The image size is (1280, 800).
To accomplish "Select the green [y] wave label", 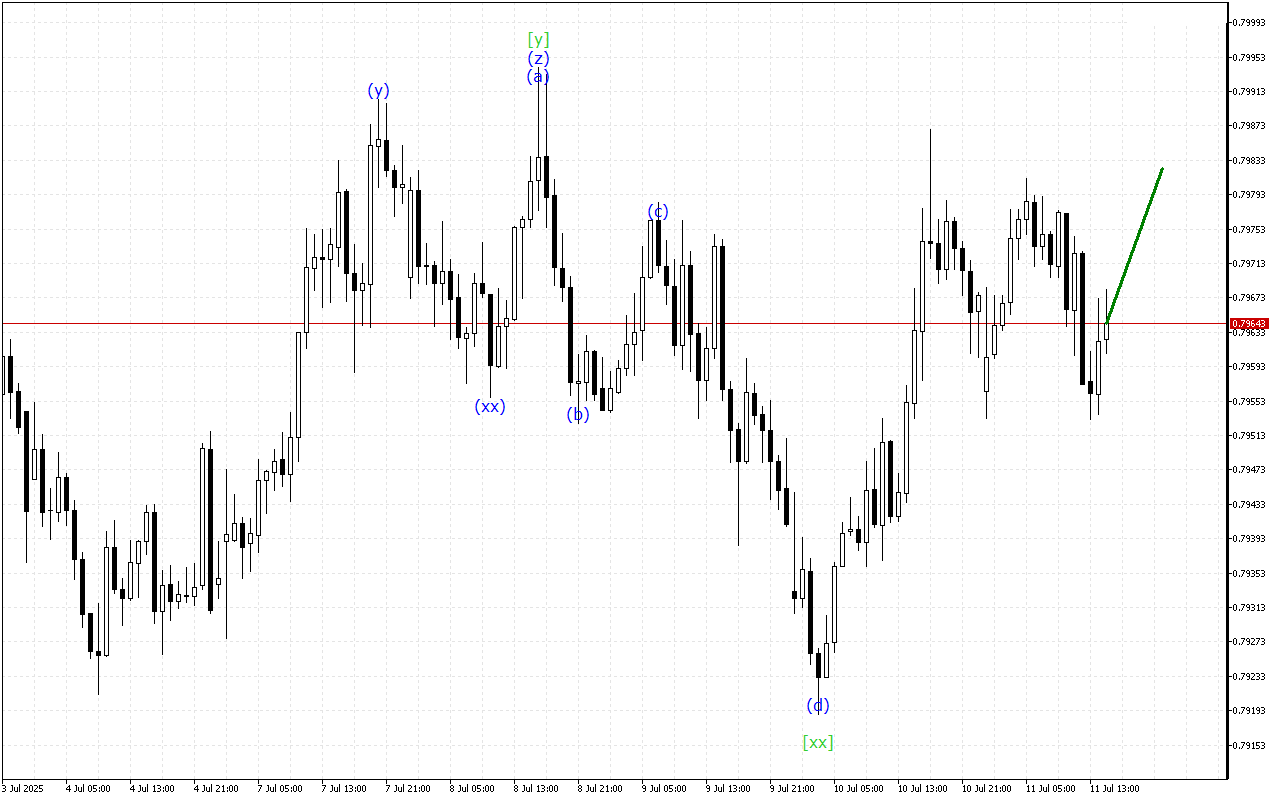I will tap(538, 40).
